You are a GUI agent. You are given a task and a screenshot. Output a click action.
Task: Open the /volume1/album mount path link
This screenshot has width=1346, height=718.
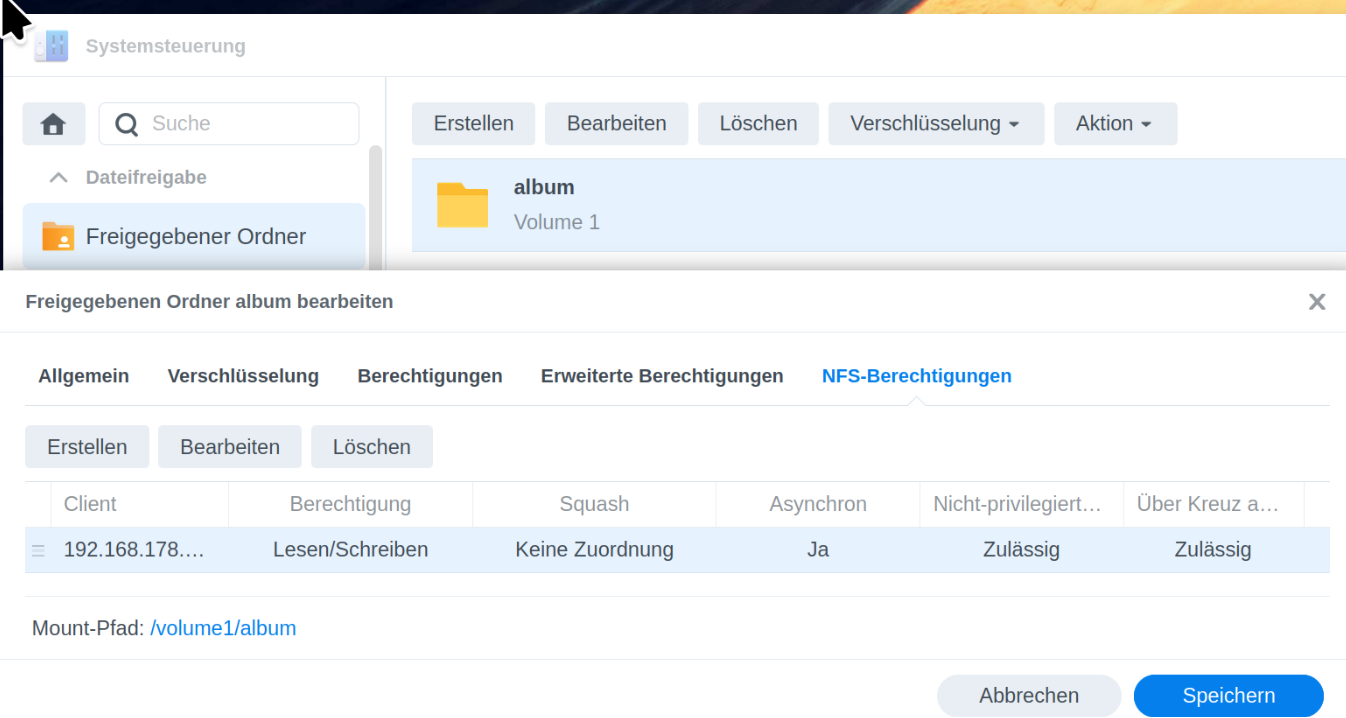point(223,629)
